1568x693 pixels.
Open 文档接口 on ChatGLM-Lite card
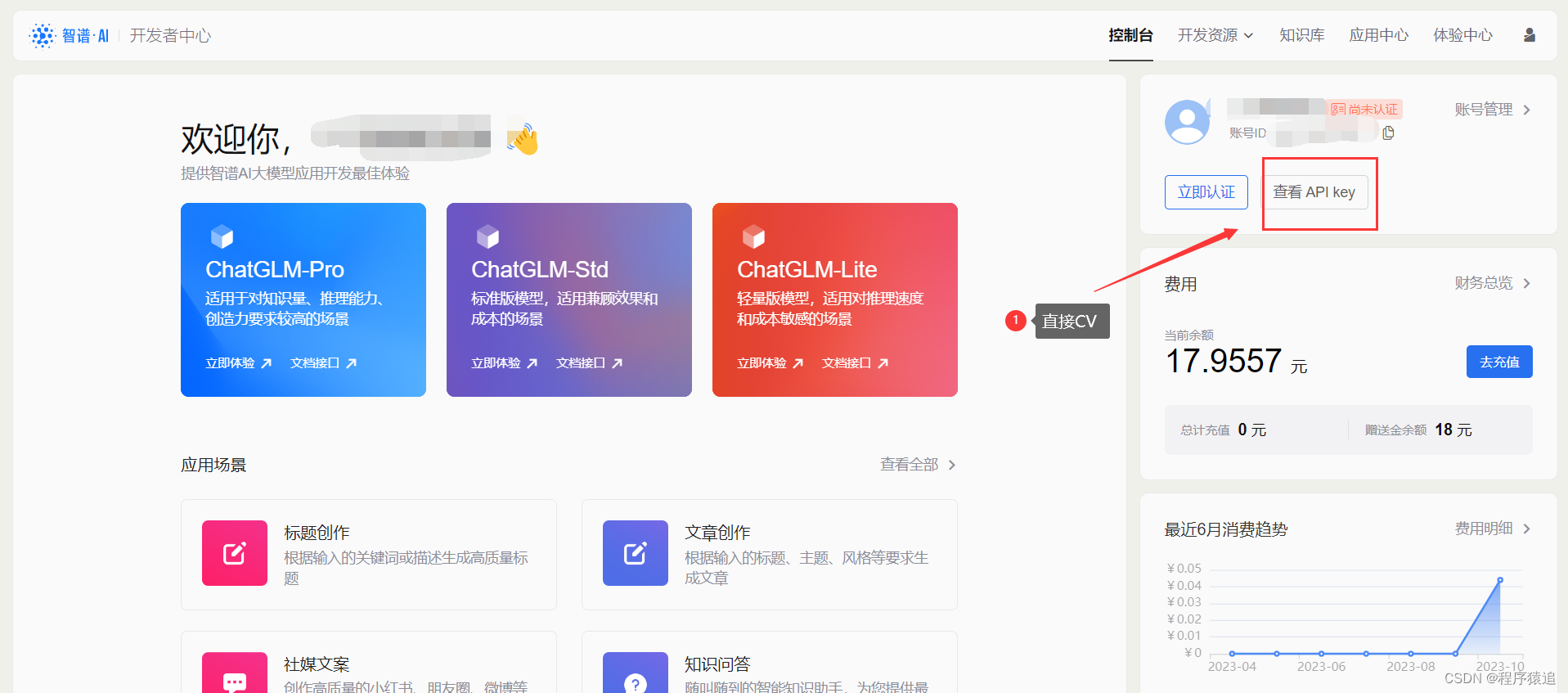pos(855,362)
